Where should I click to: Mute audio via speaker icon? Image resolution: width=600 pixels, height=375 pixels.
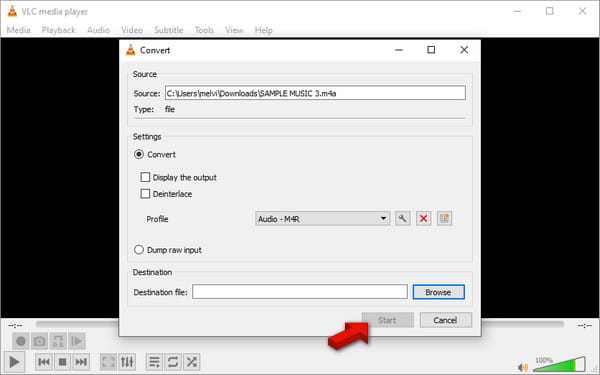click(523, 367)
